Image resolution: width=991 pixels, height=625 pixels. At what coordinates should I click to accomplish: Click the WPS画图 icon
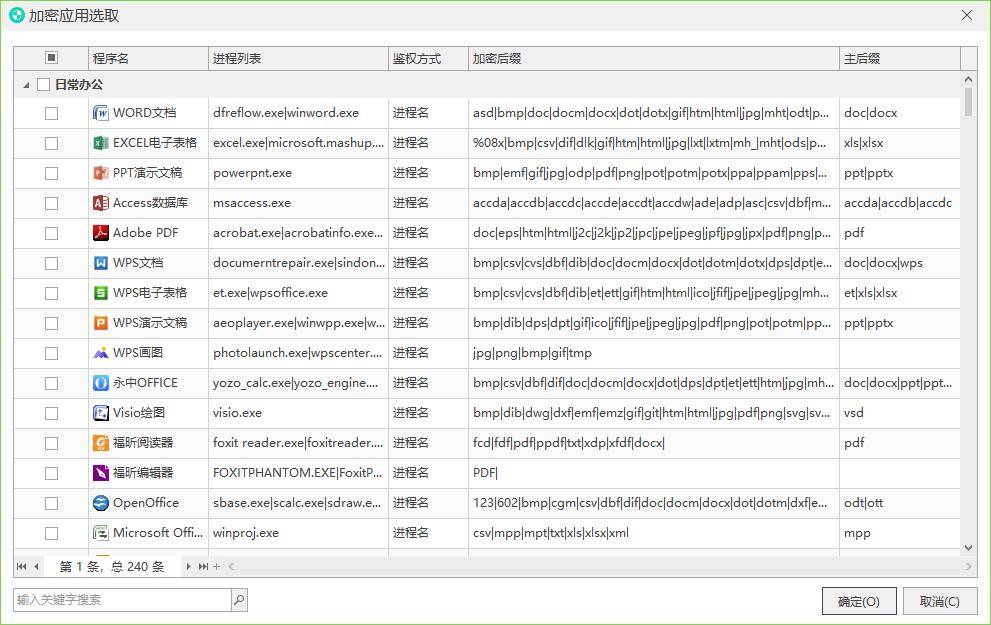[100, 353]
